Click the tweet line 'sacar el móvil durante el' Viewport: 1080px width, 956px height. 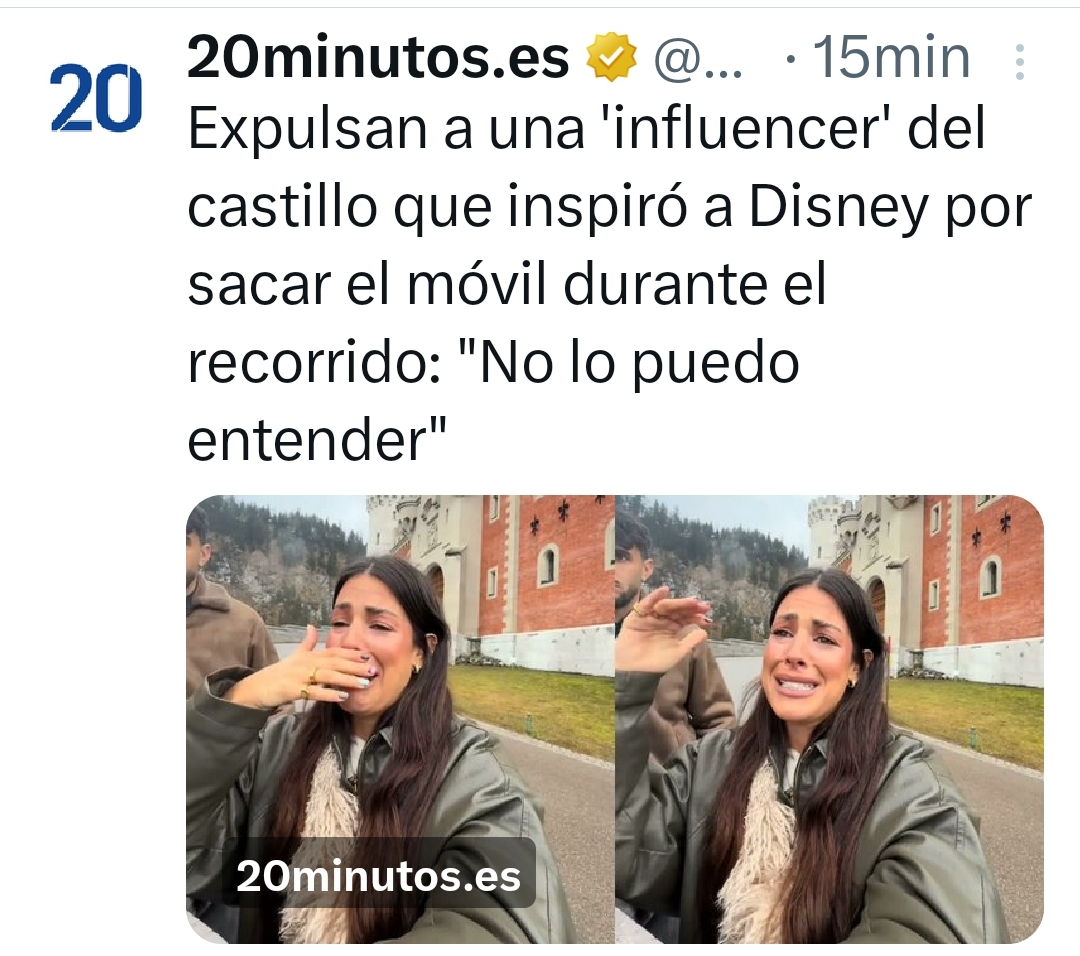point(506,284)
